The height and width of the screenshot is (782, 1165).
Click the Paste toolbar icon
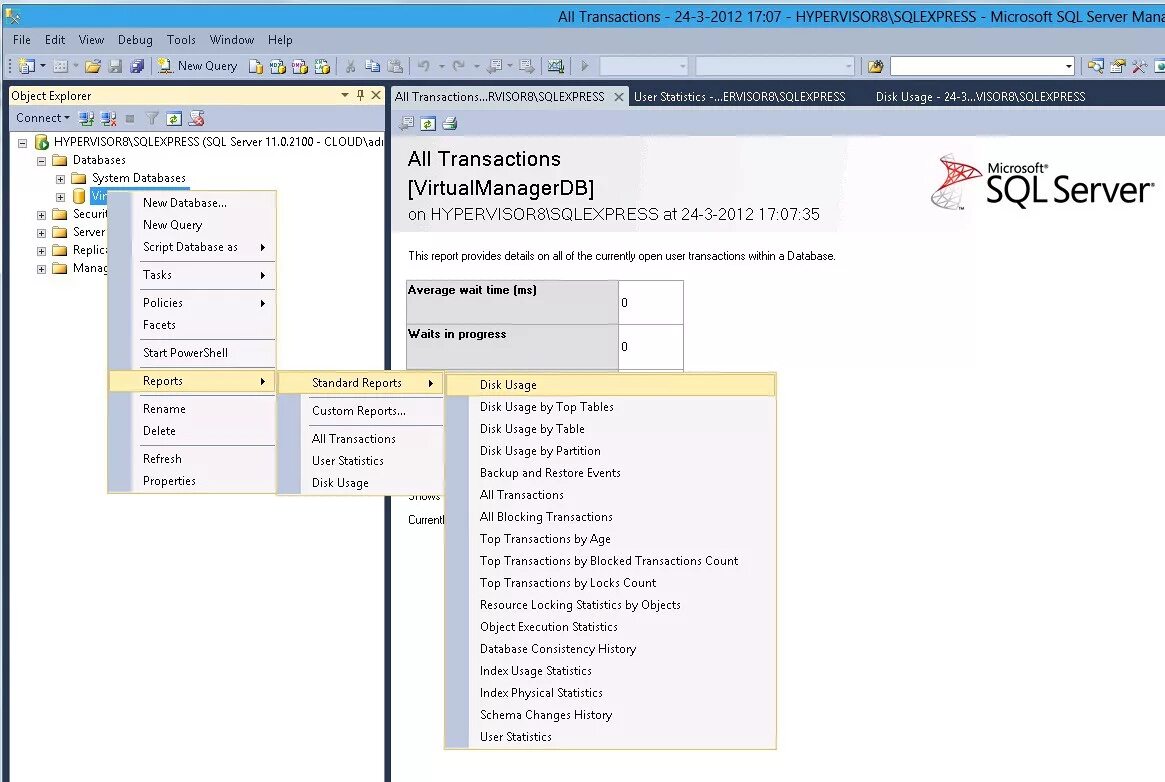click(395, 66)
